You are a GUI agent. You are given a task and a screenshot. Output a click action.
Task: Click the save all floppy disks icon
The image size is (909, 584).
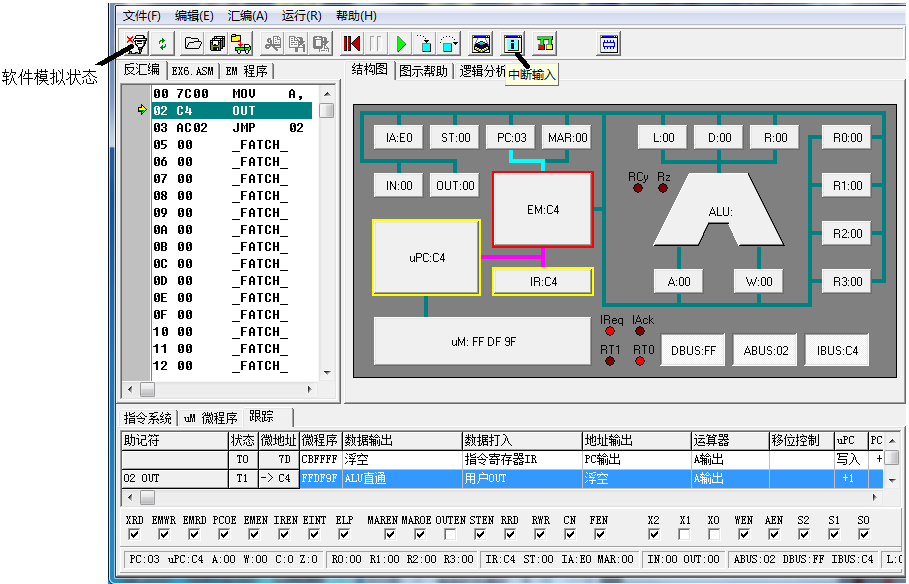[217, 43]
